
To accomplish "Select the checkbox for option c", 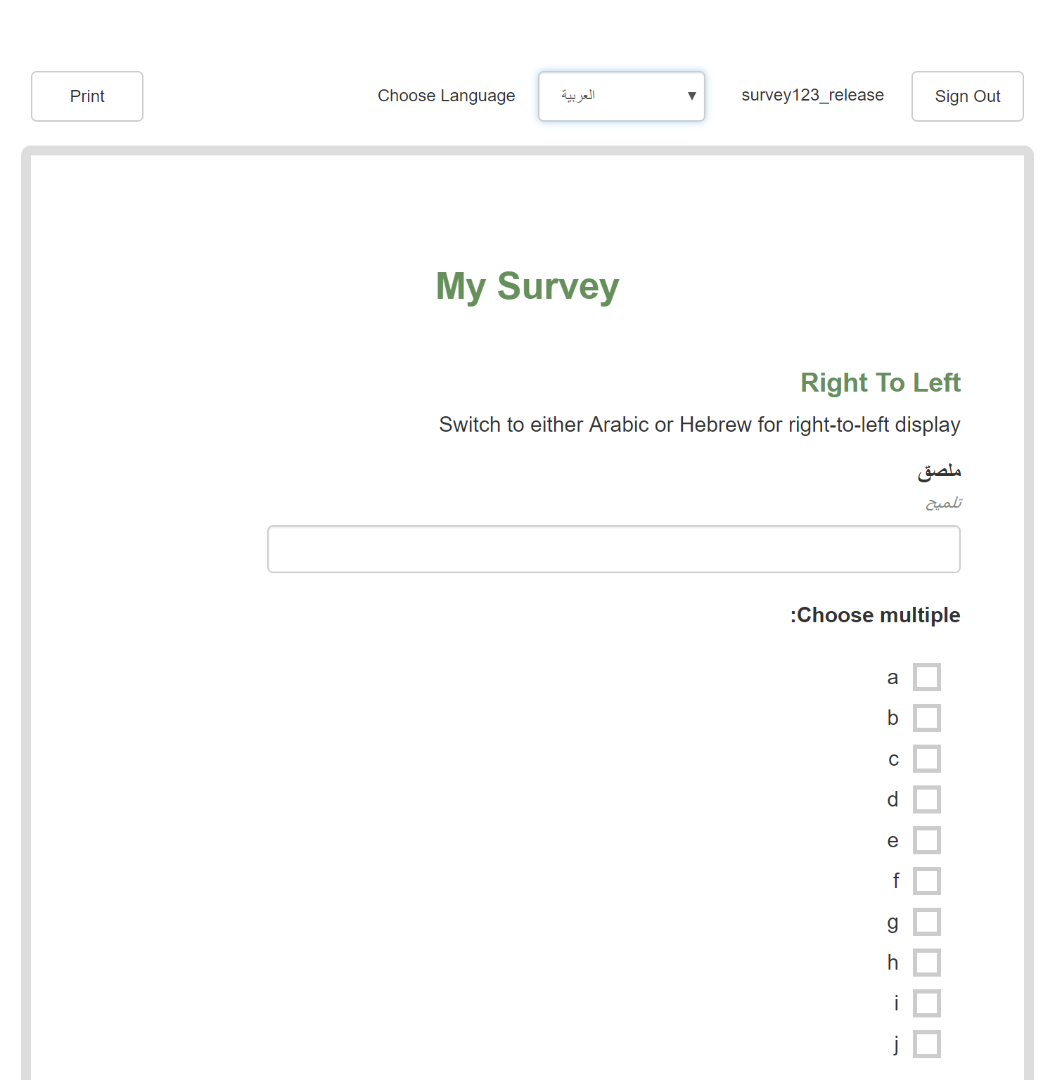I will click(x=927, y=759).
